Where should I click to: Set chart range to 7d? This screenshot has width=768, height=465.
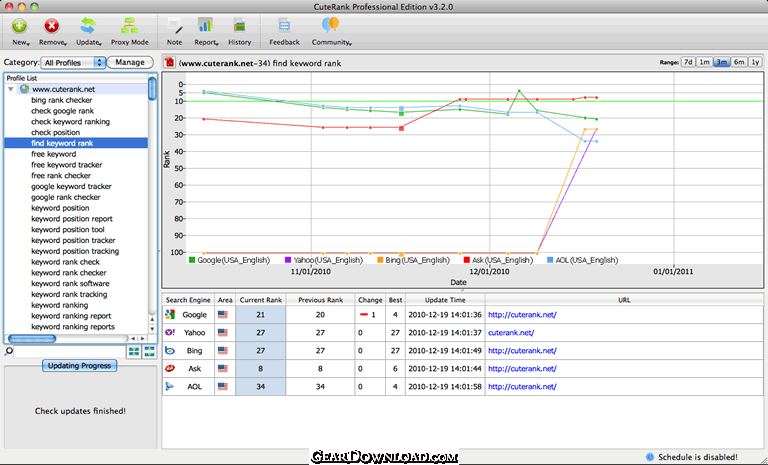tap(688, 62)
